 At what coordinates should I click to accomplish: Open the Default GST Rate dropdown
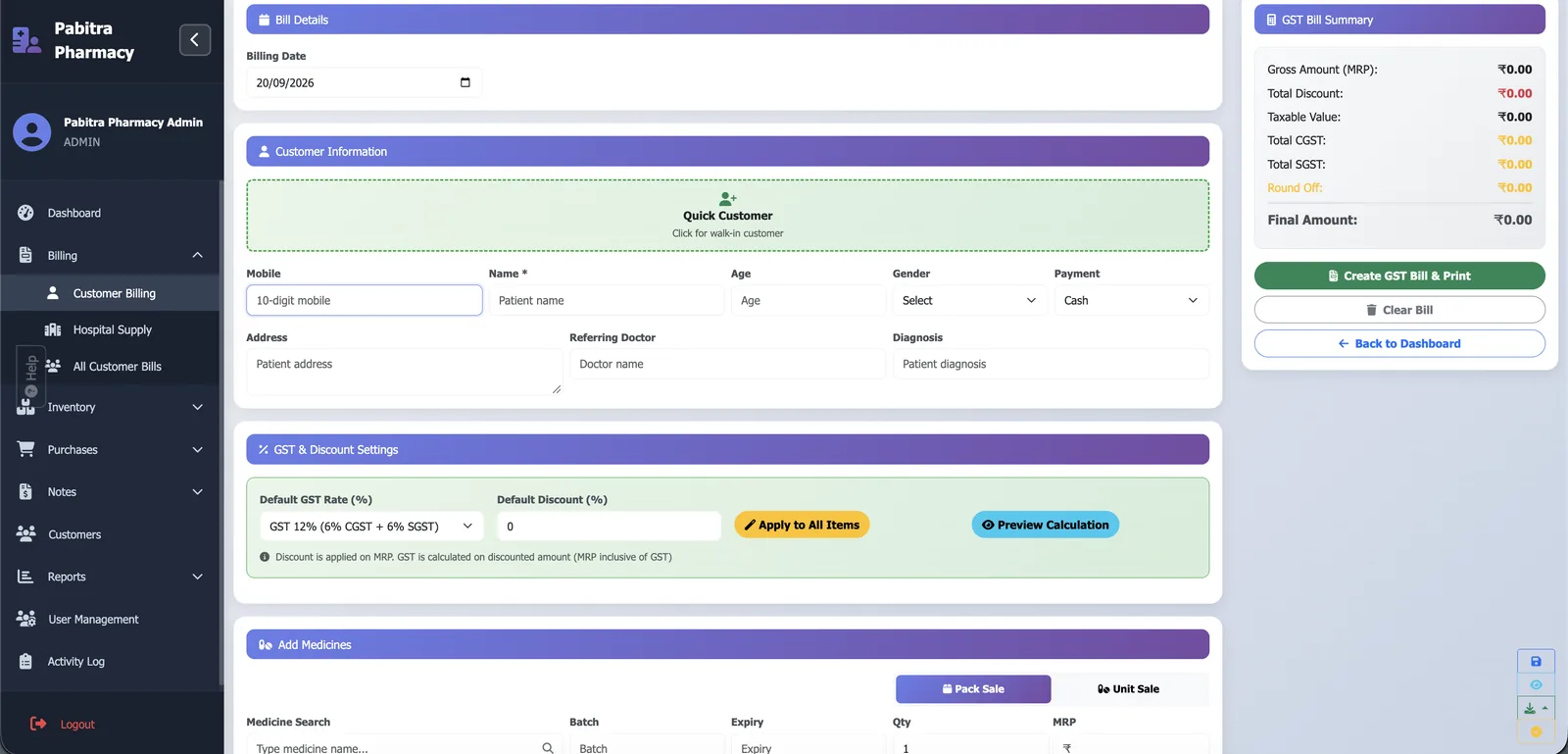tap(371, 527)
